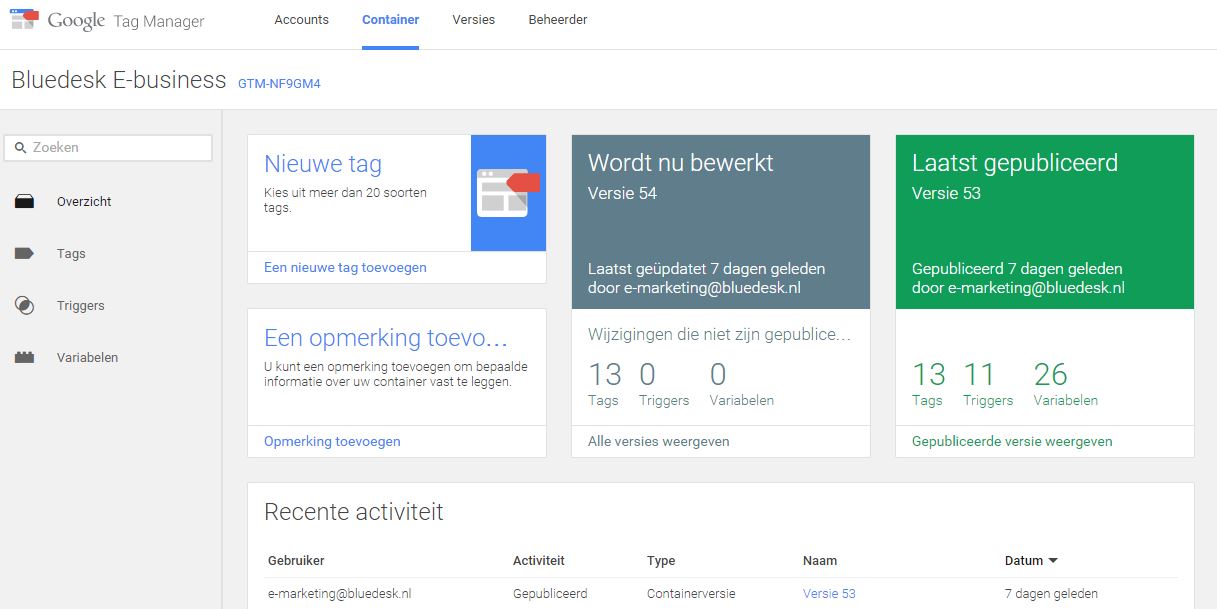The width and height of the screenshot is (1217, 609).
Task: Click the Triggers circle icon in sidebar
Action: click(24, 306)
